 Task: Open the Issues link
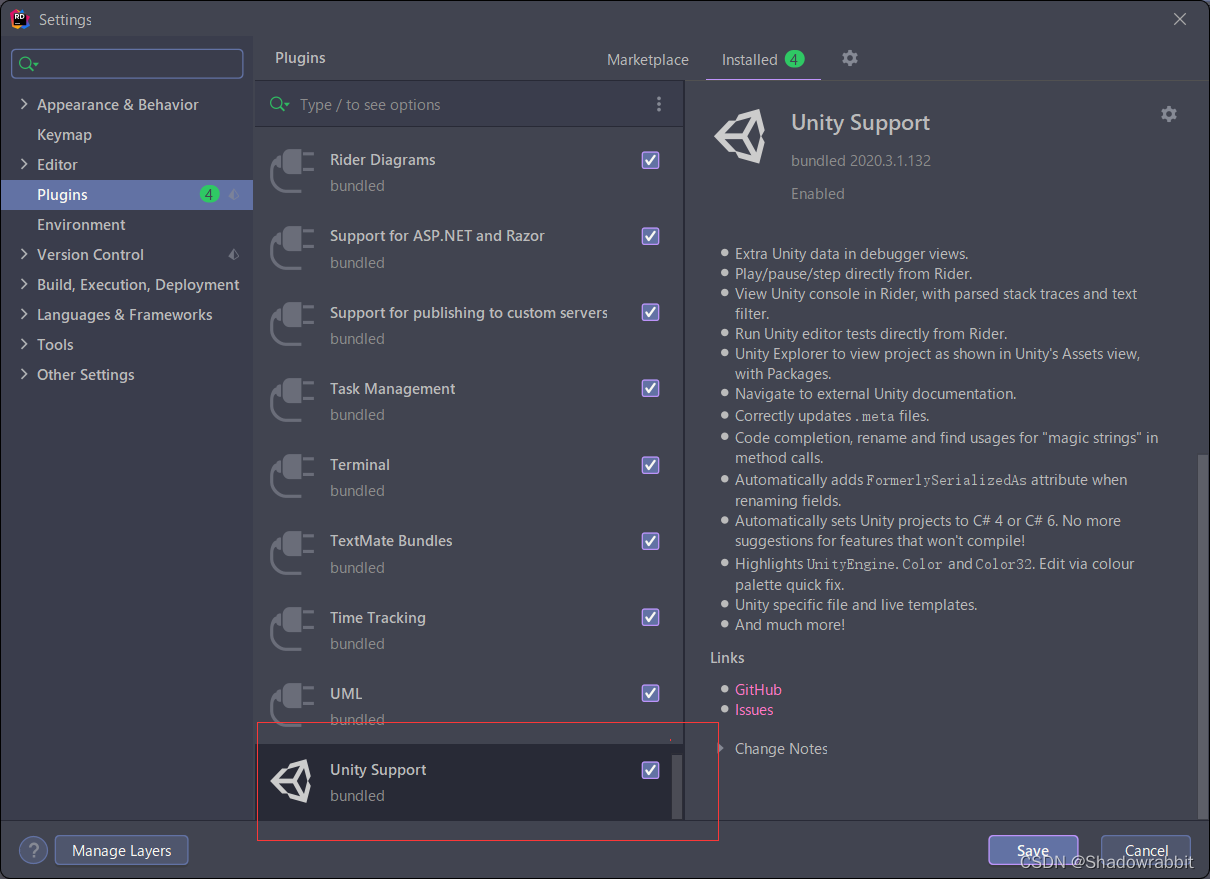[754, 710]
